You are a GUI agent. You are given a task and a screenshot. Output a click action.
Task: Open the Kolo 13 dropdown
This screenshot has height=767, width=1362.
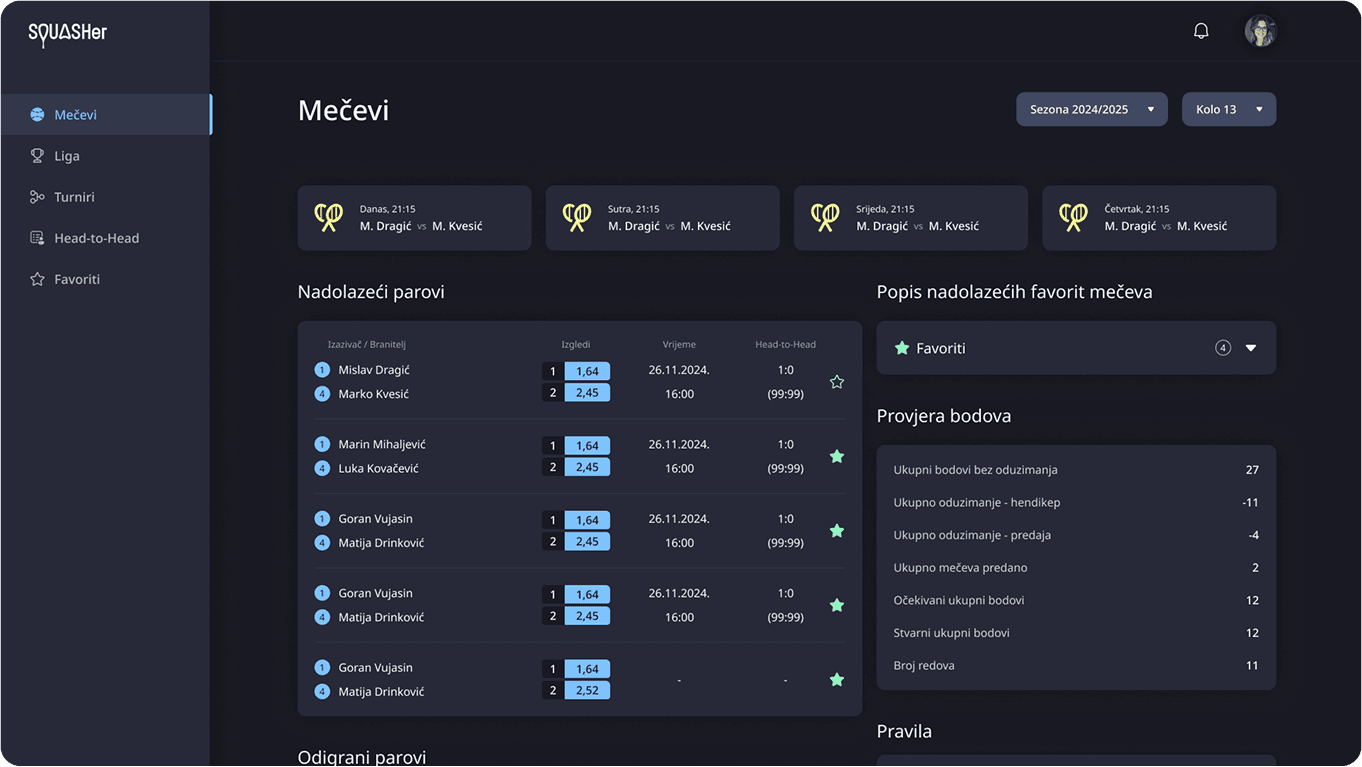(x=1228, y=109)
